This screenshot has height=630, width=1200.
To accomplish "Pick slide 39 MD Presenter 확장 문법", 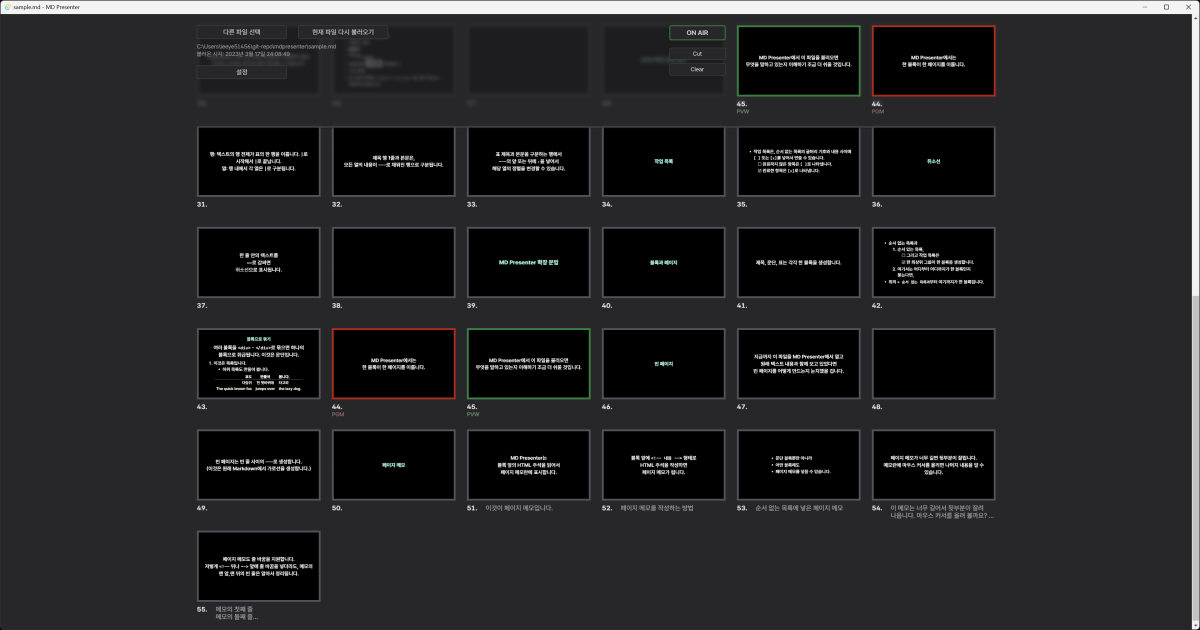I will click(x=528, y=262).
